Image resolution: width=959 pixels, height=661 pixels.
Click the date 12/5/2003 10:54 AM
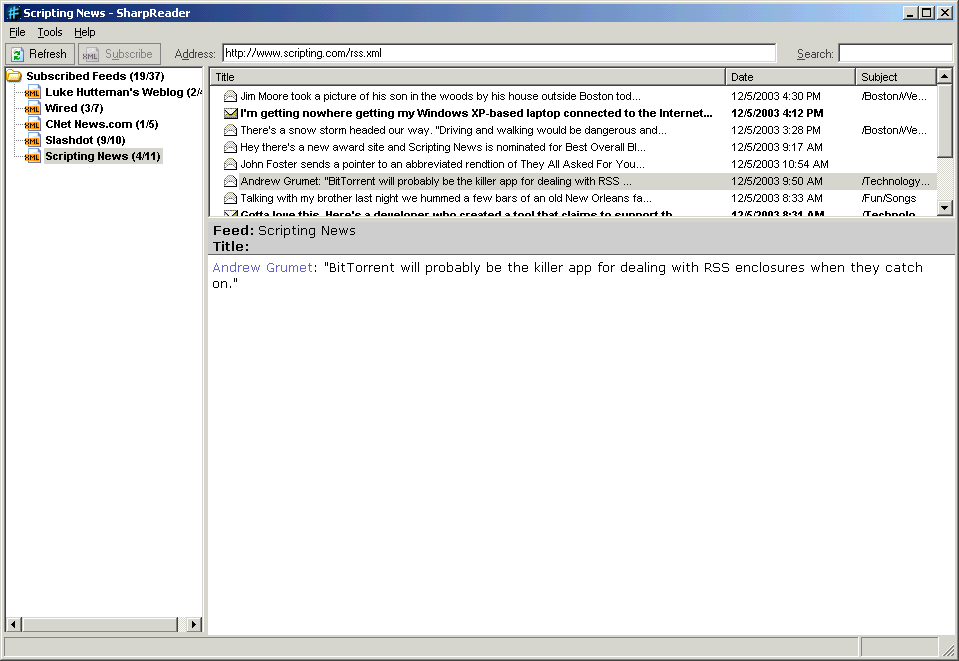click(780, 164)
